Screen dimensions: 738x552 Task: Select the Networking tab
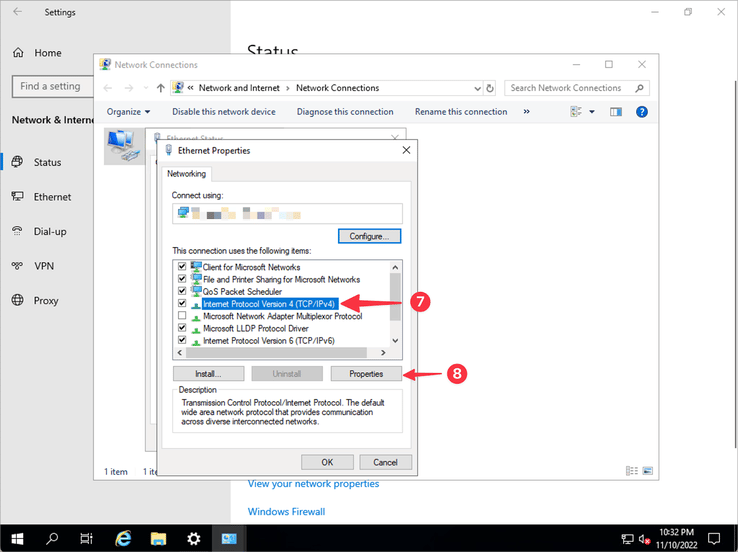pyautogui.click(x=186, y=173)
